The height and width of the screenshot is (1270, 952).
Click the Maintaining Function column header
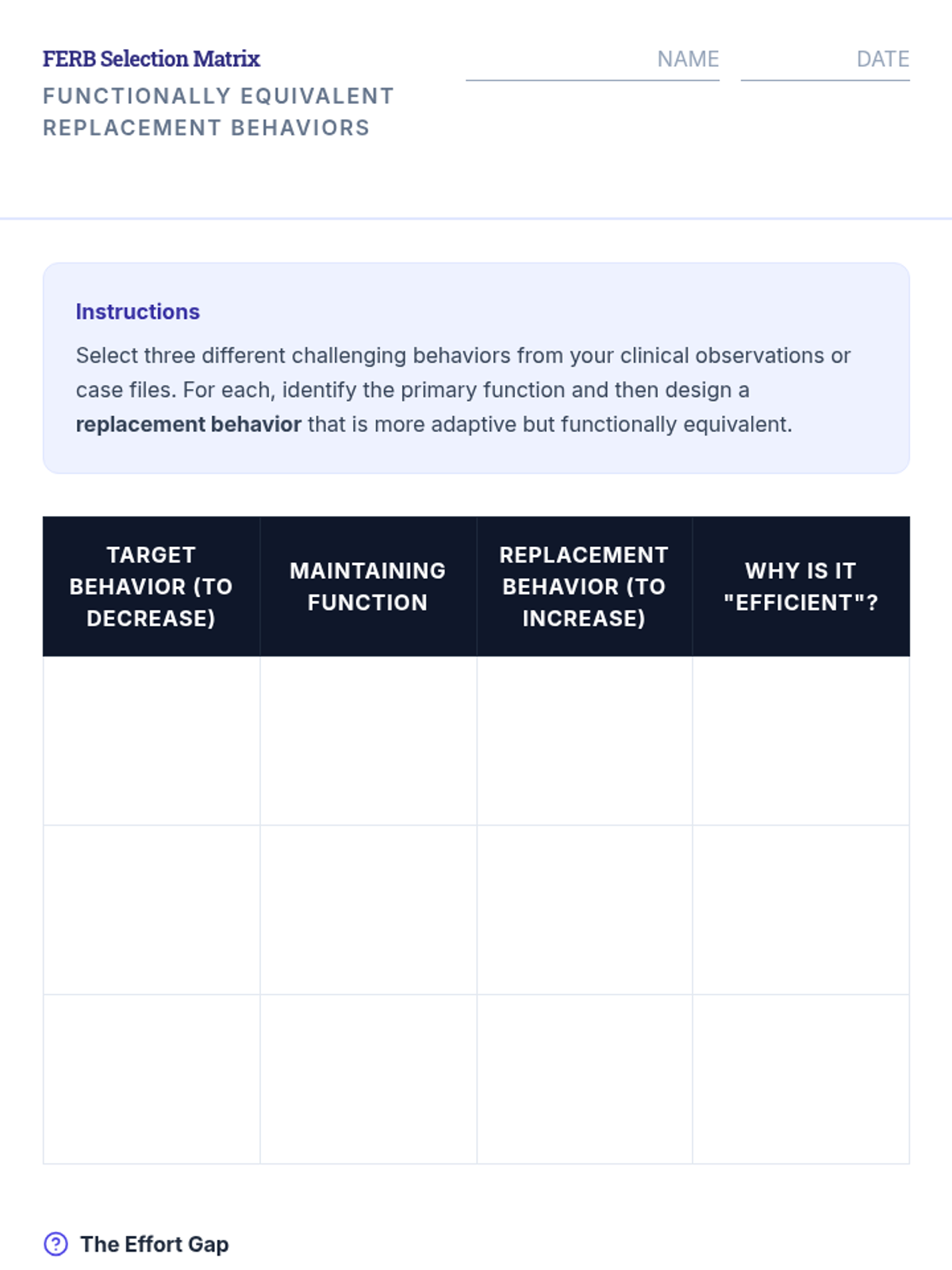368,587
